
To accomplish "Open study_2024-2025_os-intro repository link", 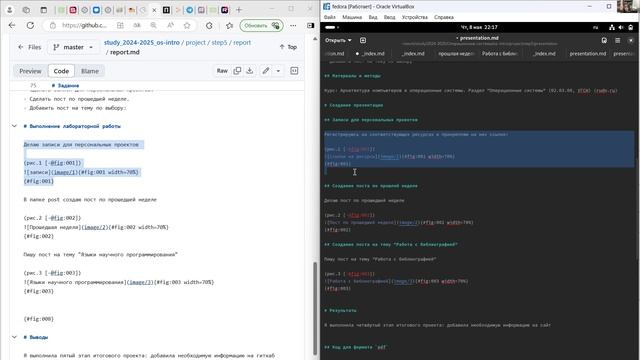I will (142, 42).
